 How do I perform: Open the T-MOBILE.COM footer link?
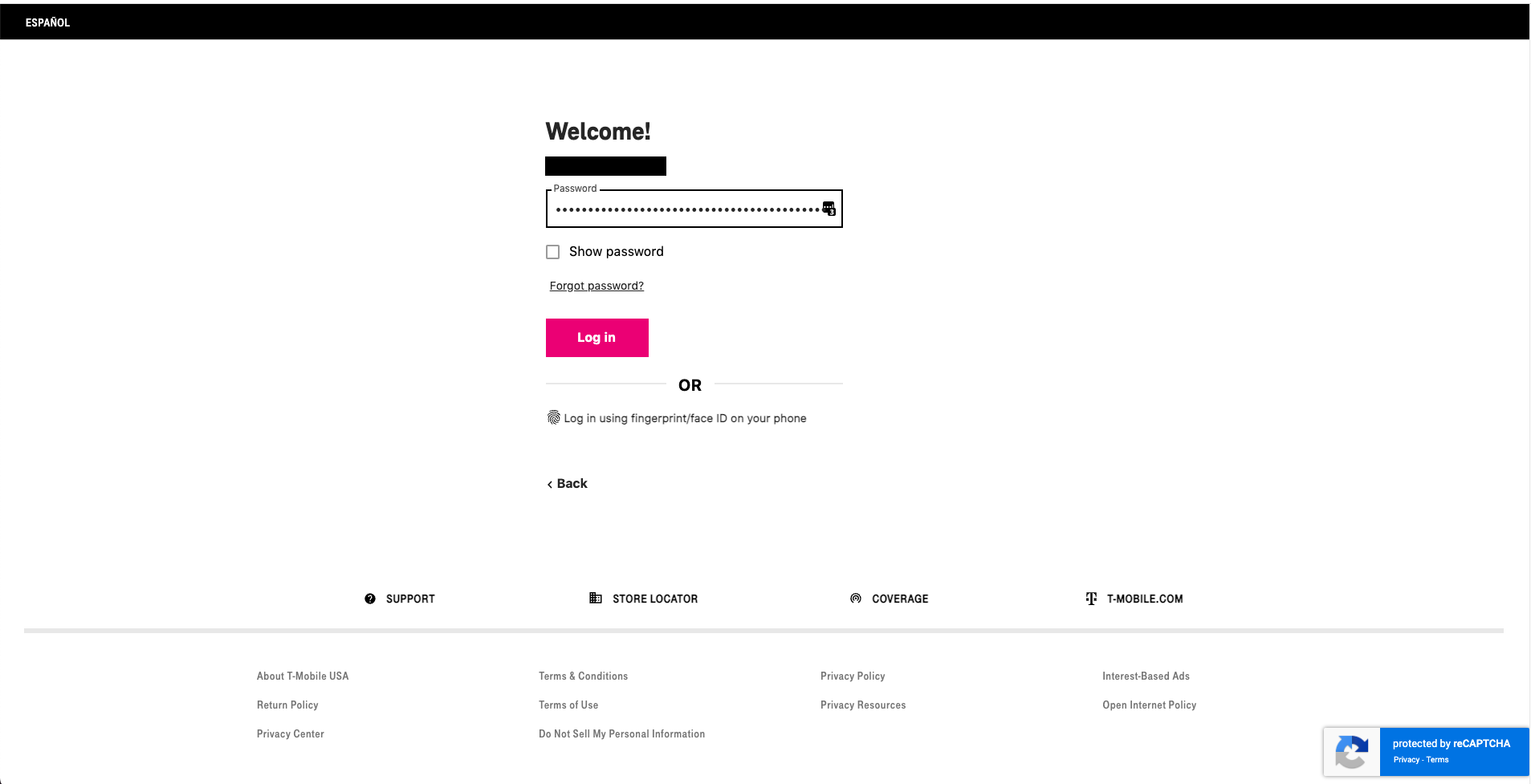point(1144,599)
